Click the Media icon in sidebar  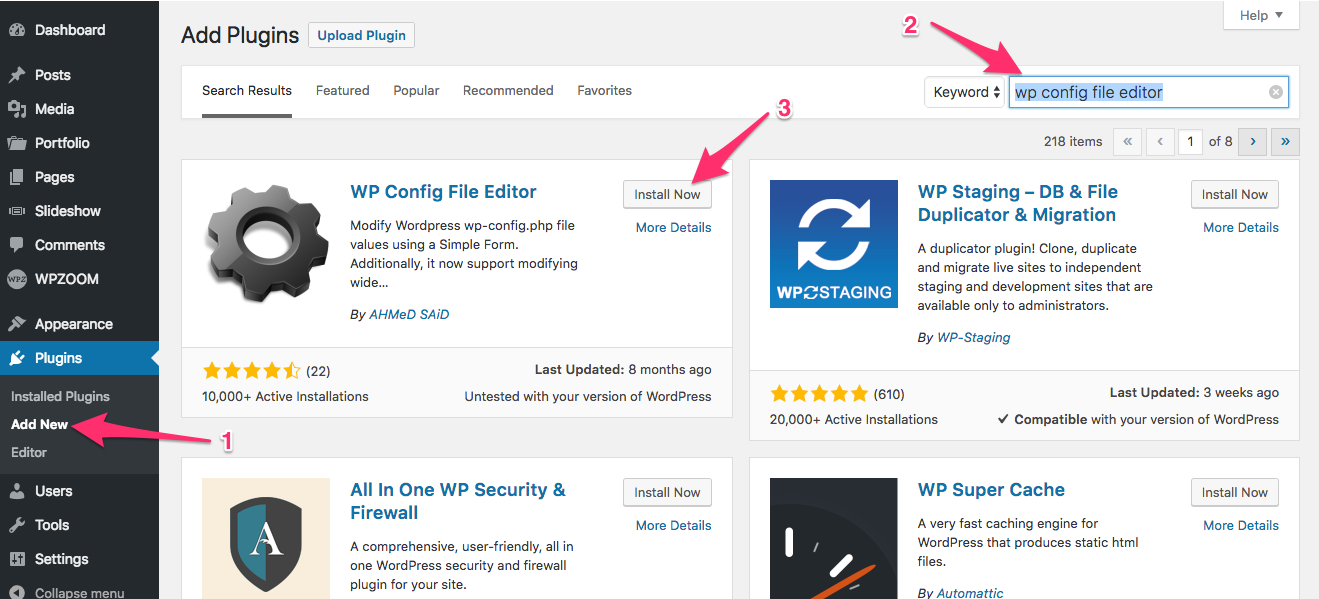point(16,109)
